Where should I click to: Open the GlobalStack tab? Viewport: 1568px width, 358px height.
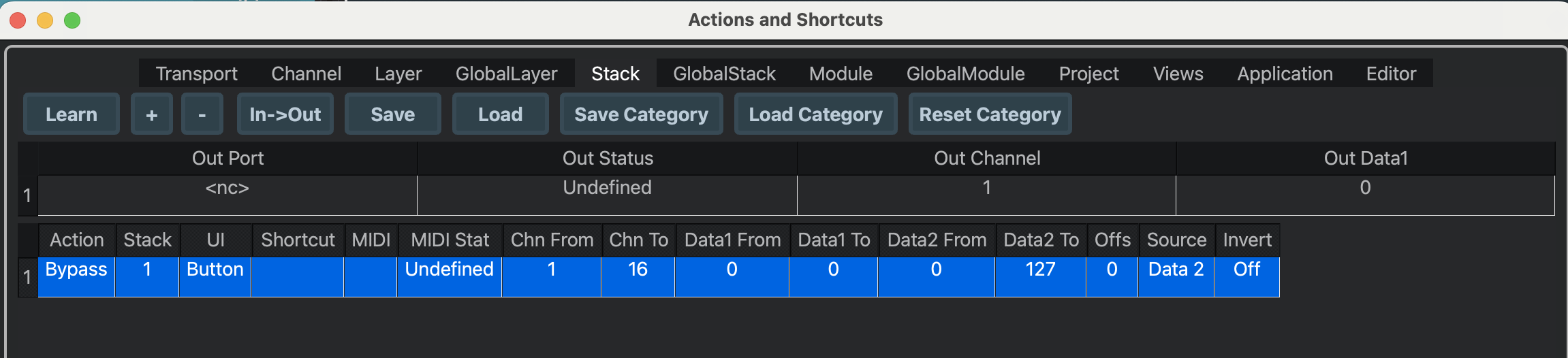click(724, 74)
